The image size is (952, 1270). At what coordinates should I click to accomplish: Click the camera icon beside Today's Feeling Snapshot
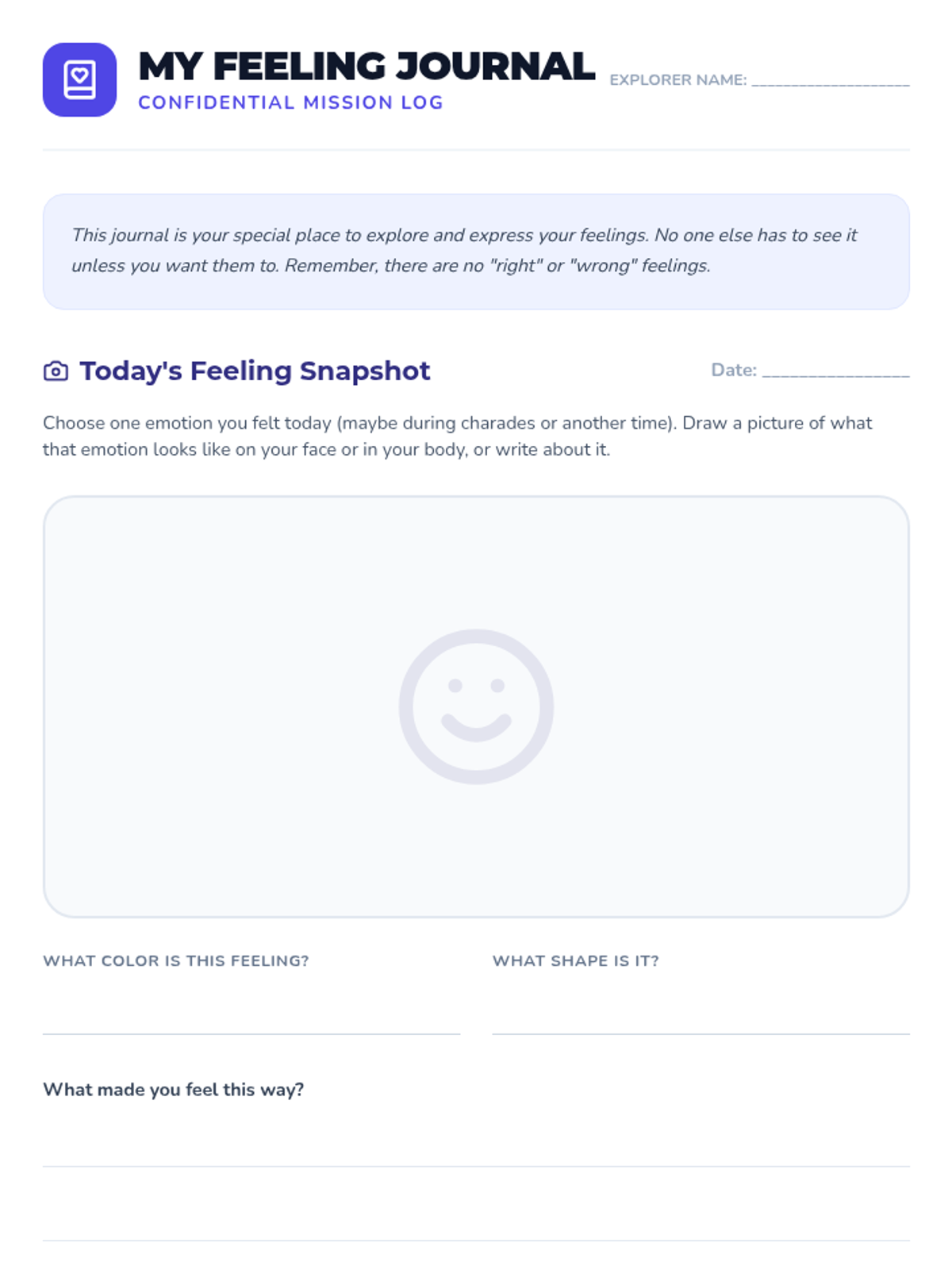click(x=56, y=371)
